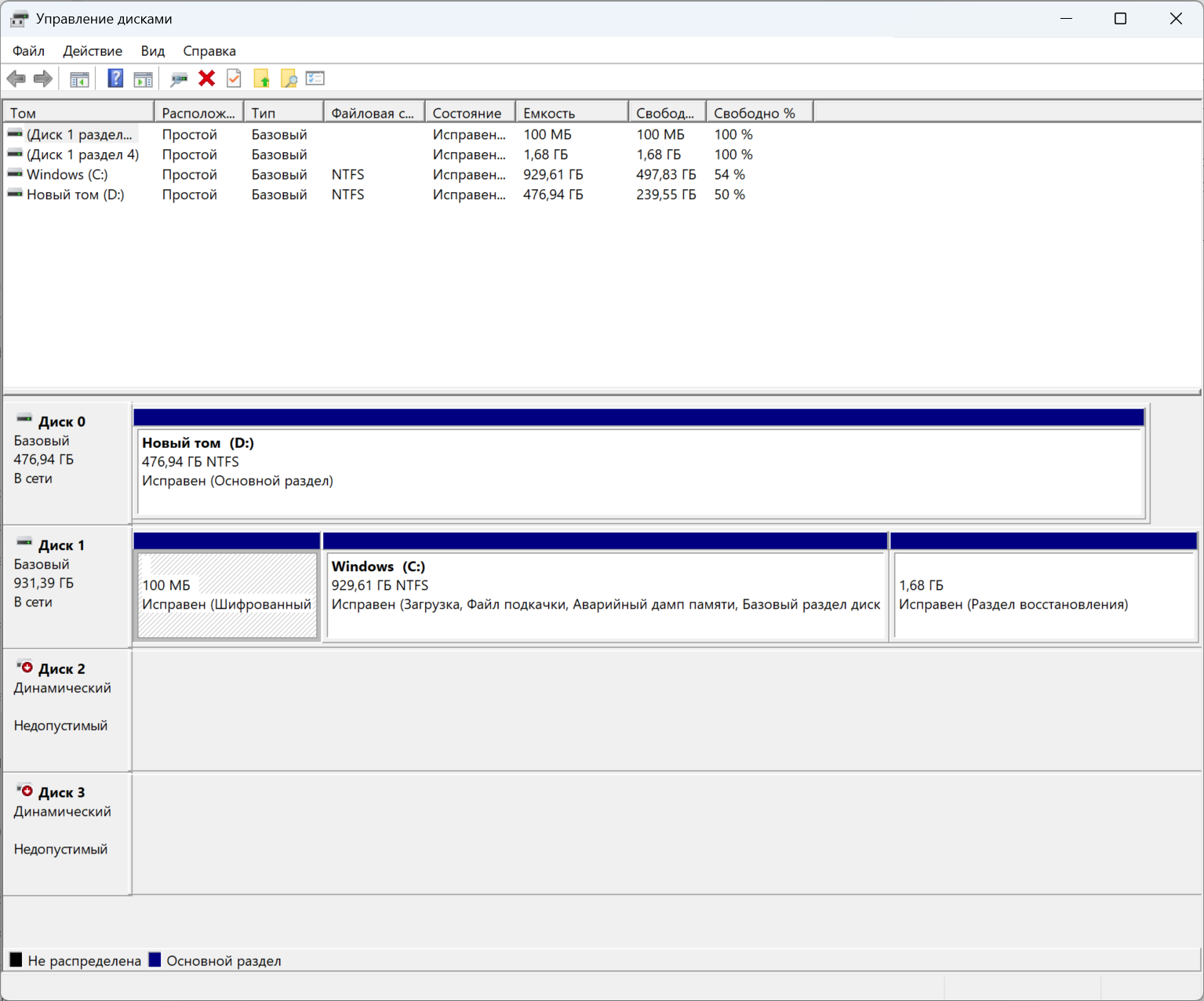Click the folder with green arrow icon
This screenshot has height=1001, width=1204.
tap(261, 78)
